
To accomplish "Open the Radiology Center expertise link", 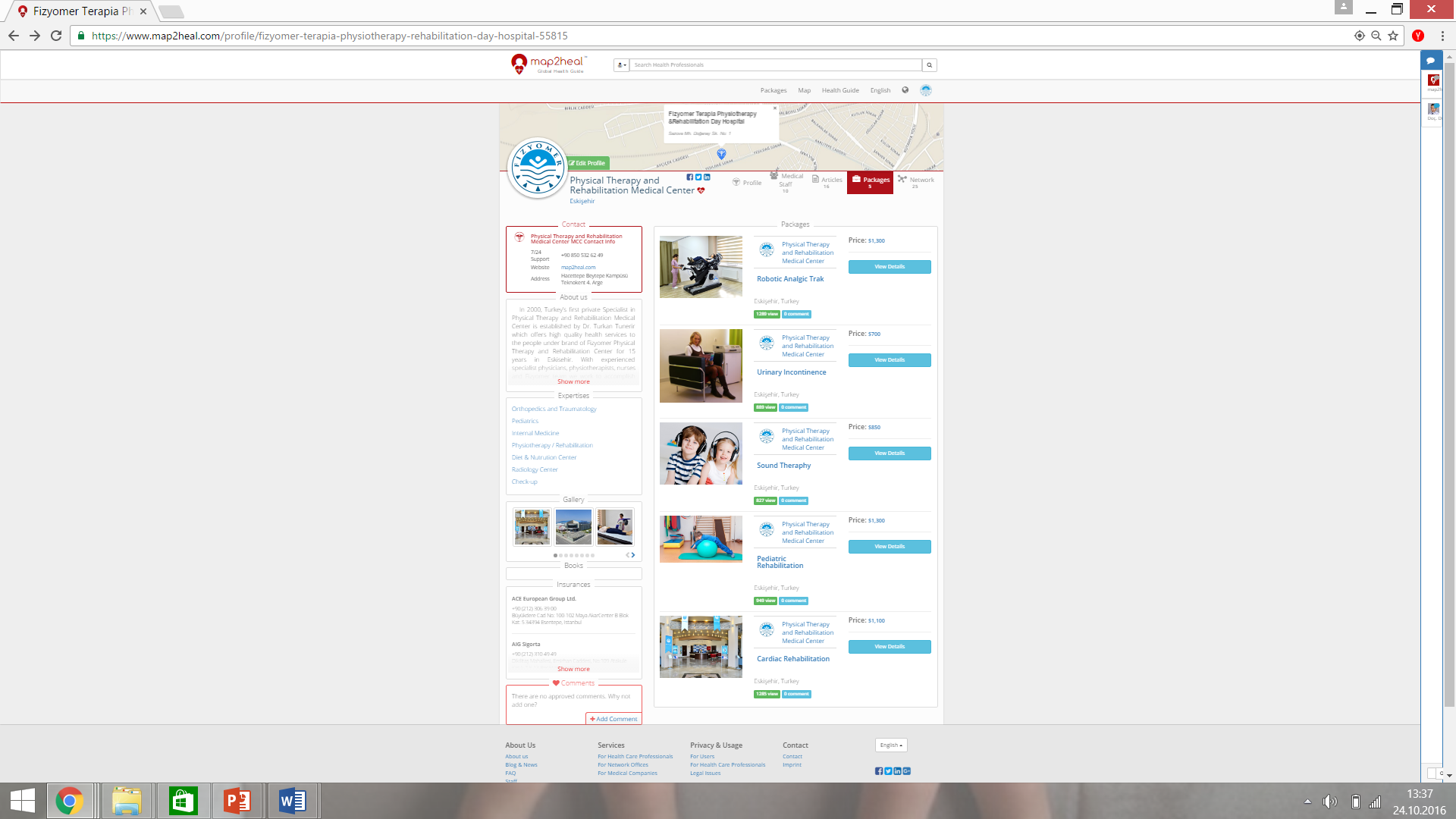I will pos(535,469).
